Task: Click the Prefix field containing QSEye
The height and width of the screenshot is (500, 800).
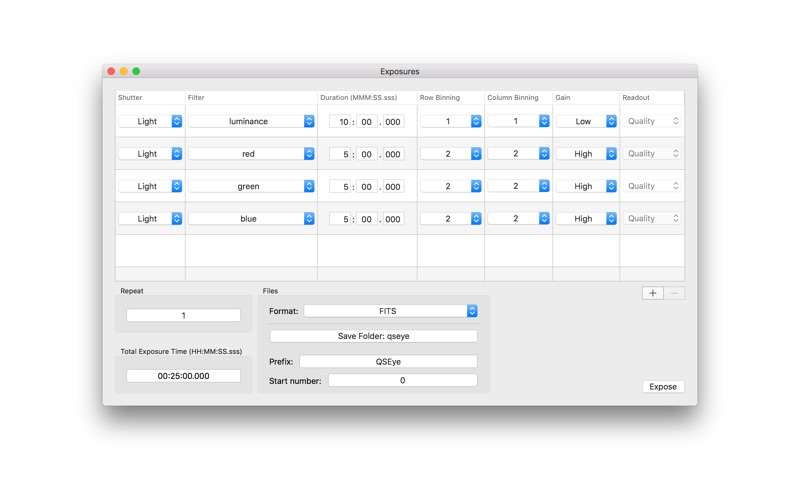Action: click(388, 361)
